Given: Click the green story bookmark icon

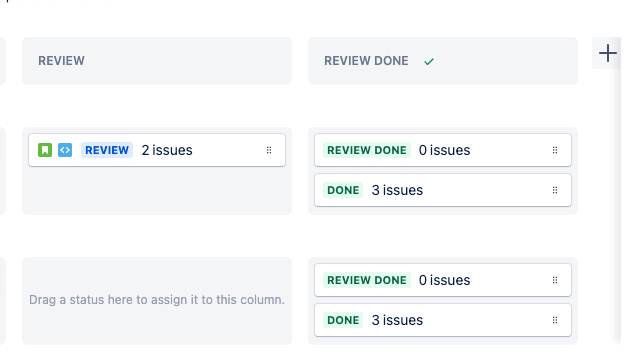Looking at the screenshot, I should pos(45,150).
